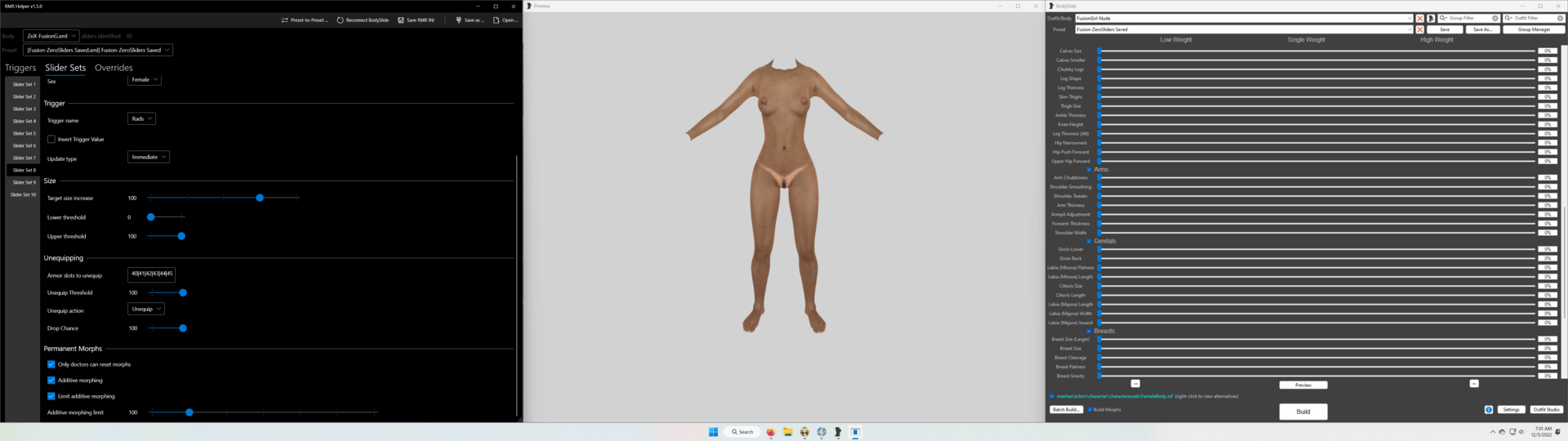
Task: Select Slider Set 10 in the list
Action: coord(24,194)
